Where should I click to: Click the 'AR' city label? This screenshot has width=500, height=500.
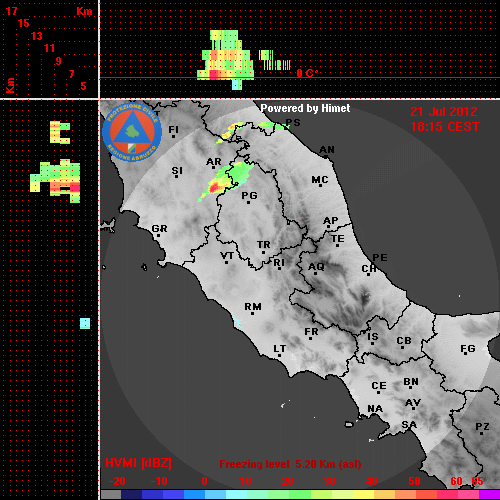pos(214,162)
